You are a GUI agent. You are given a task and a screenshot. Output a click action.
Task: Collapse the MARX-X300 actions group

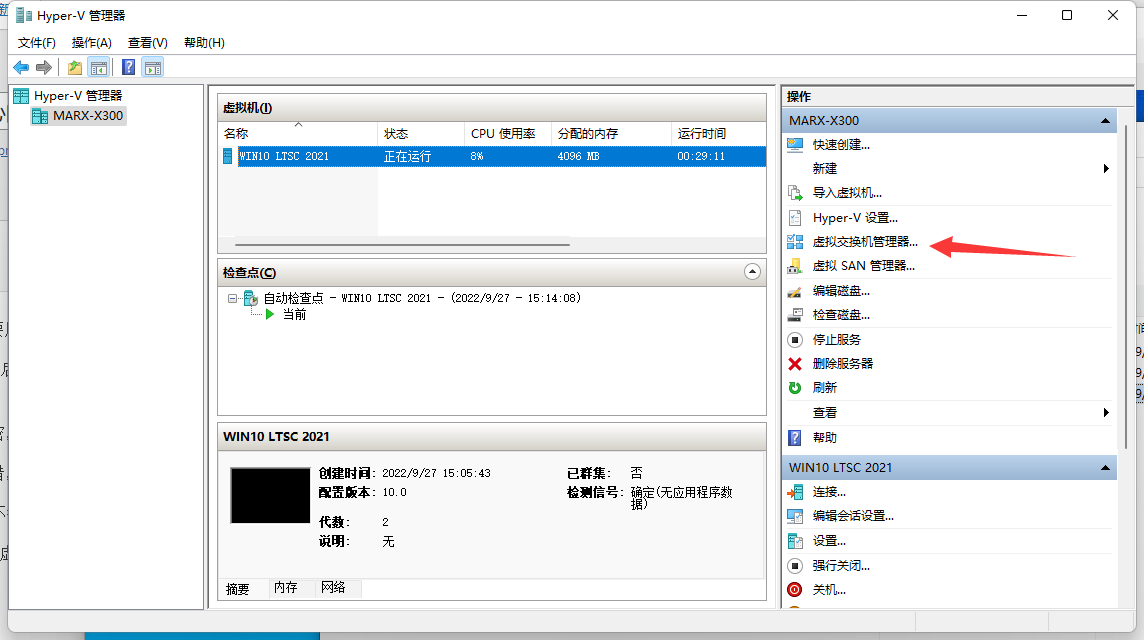(1105, 121)
